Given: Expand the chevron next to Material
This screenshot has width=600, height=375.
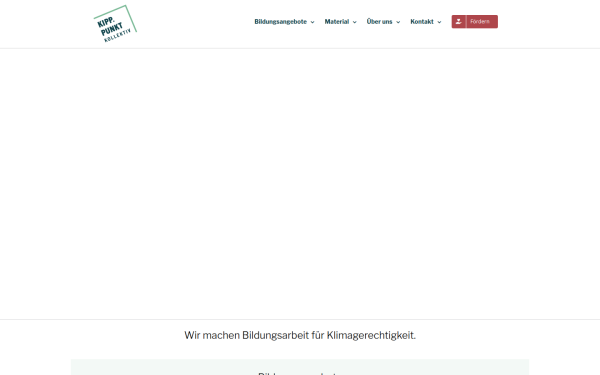Looking at the screenshot, I should (355, 22).
